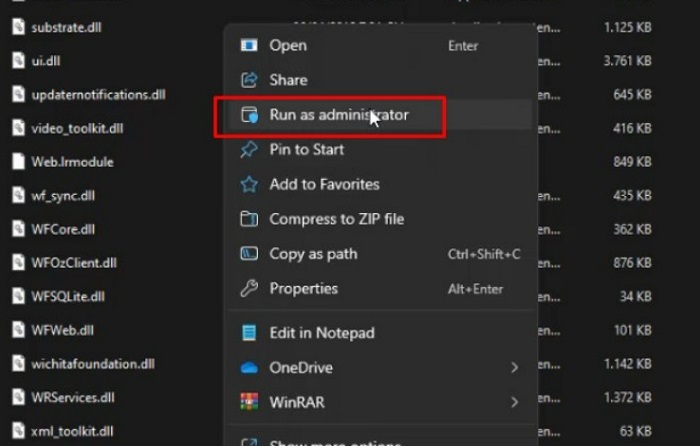Click the Share icon in context menu
The height and width of the screenshot is (446, 700).
pos(250,80)
